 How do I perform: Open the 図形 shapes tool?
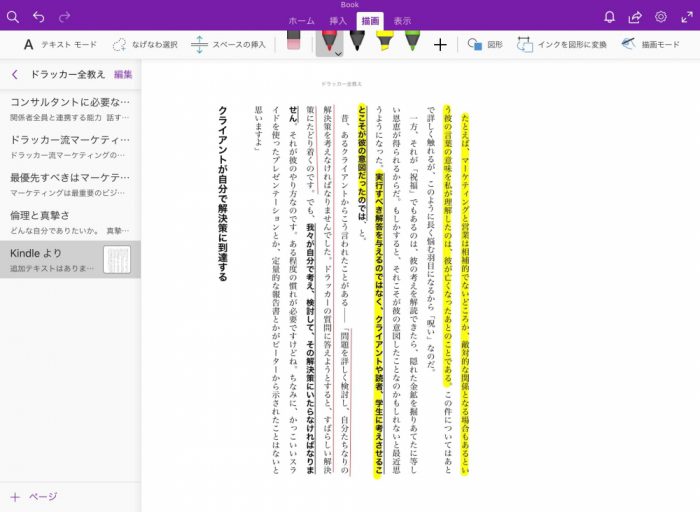pos(485,45)
